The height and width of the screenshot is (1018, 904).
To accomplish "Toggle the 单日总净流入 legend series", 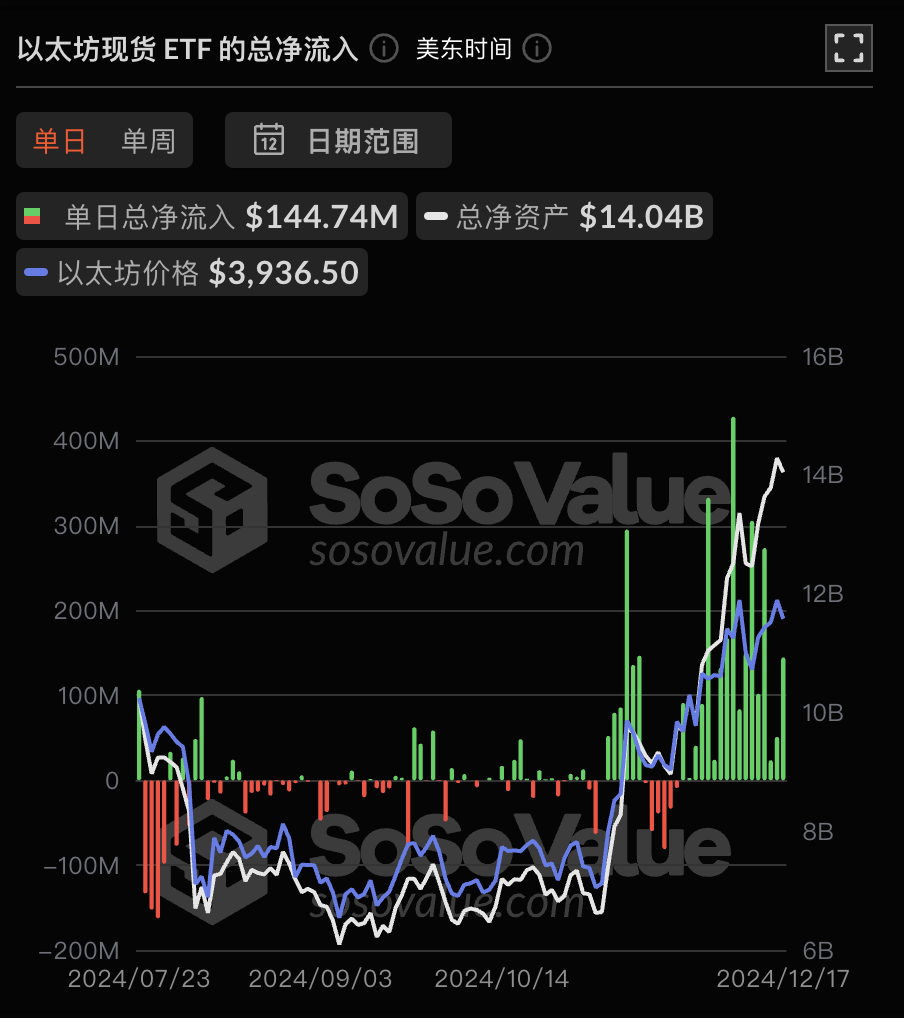I will pyautogui.click(x=212, y=216).
